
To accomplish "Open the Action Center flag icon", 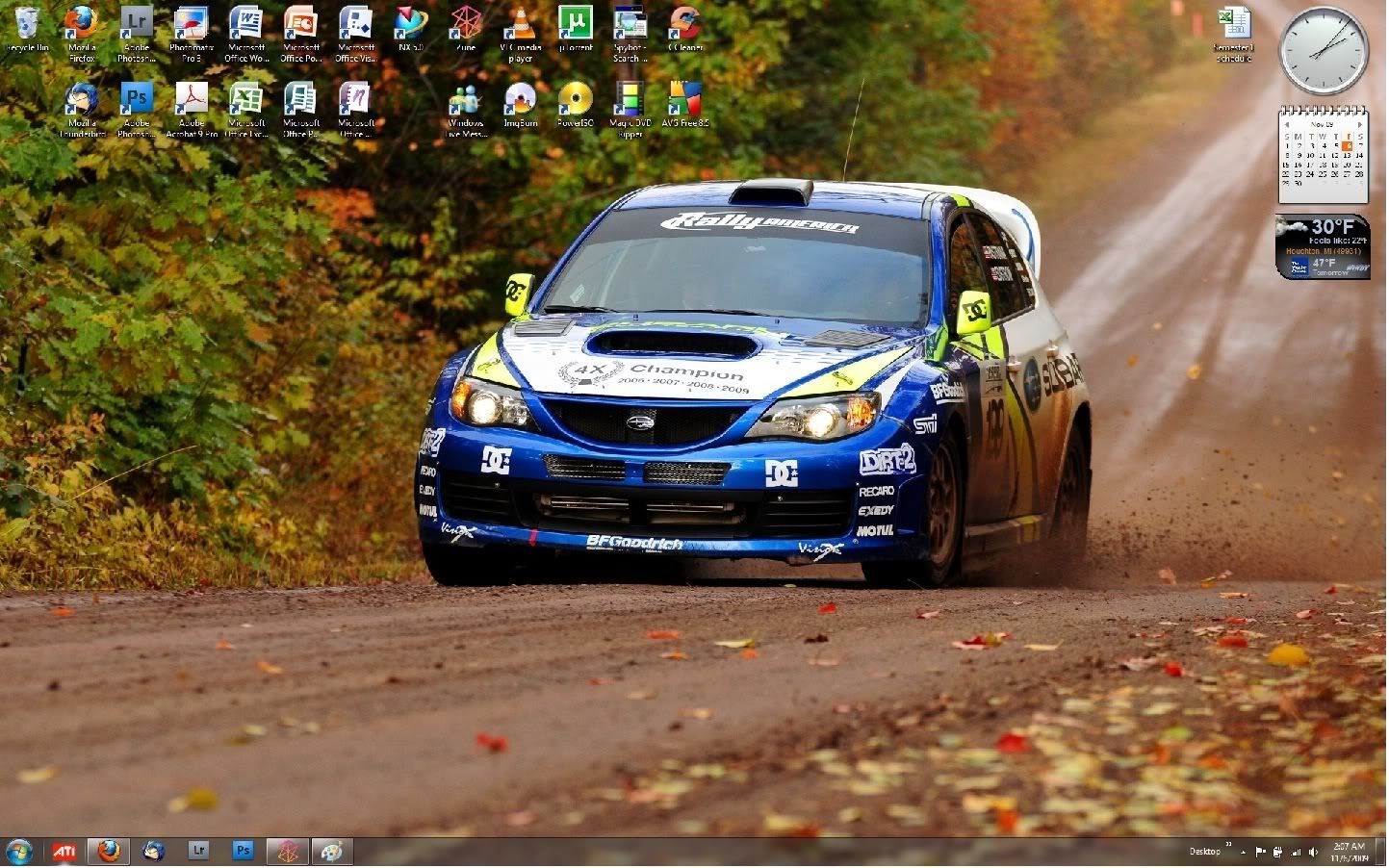I will (1260, 853).
